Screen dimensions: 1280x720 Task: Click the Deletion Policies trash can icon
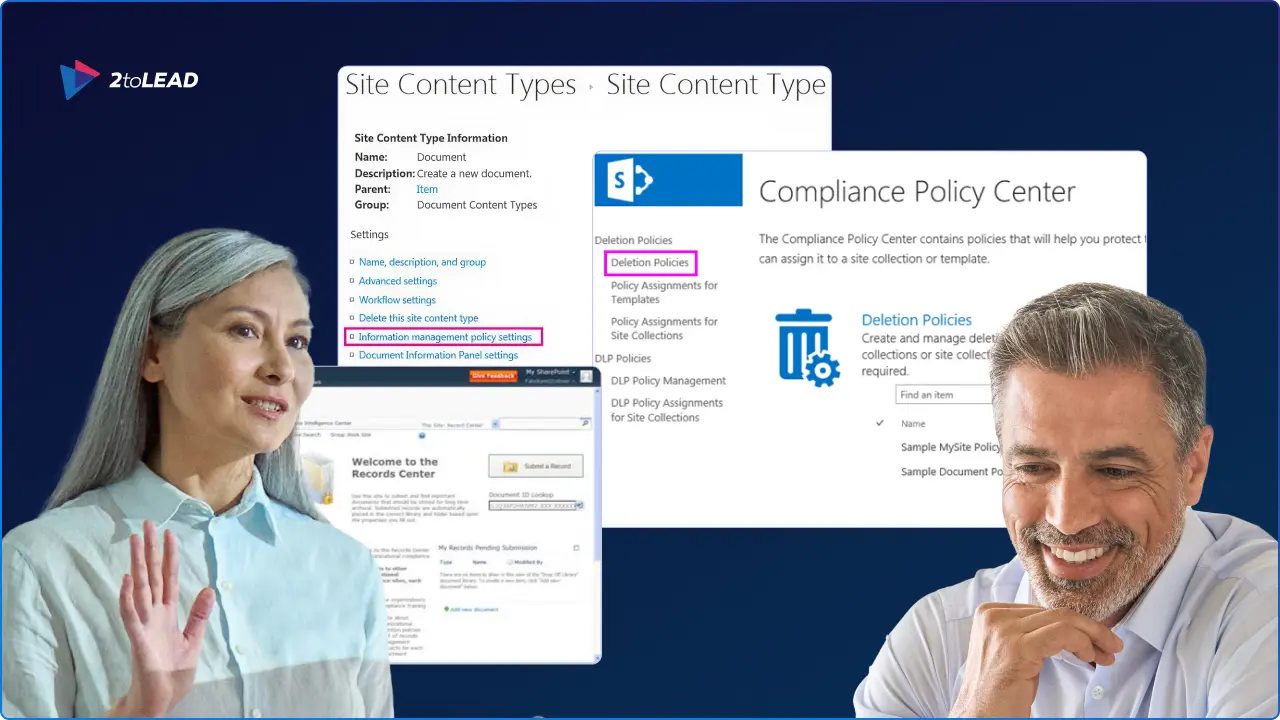coord(807,347)
